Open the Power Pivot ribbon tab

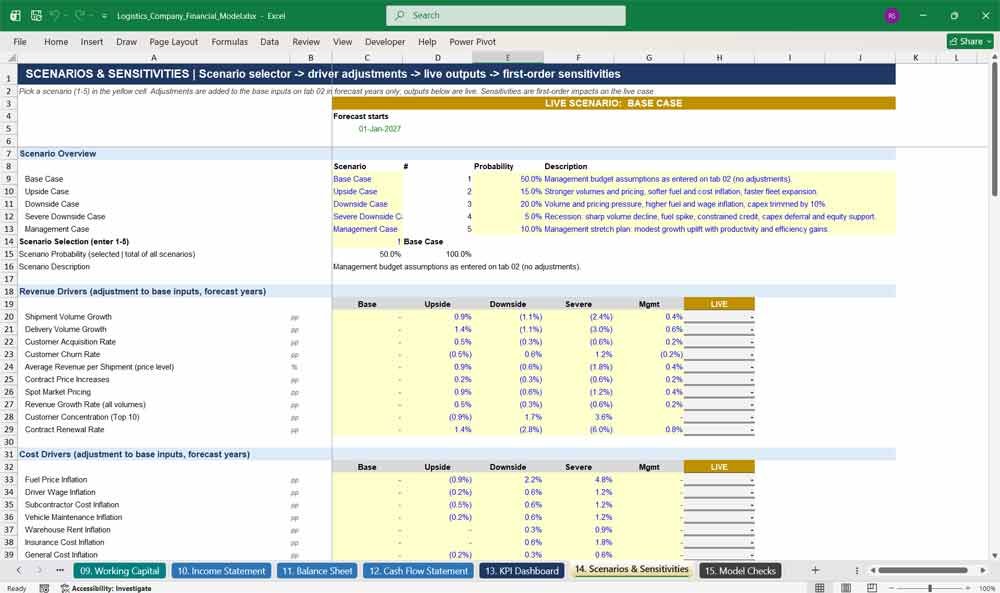tap(473, 41)
